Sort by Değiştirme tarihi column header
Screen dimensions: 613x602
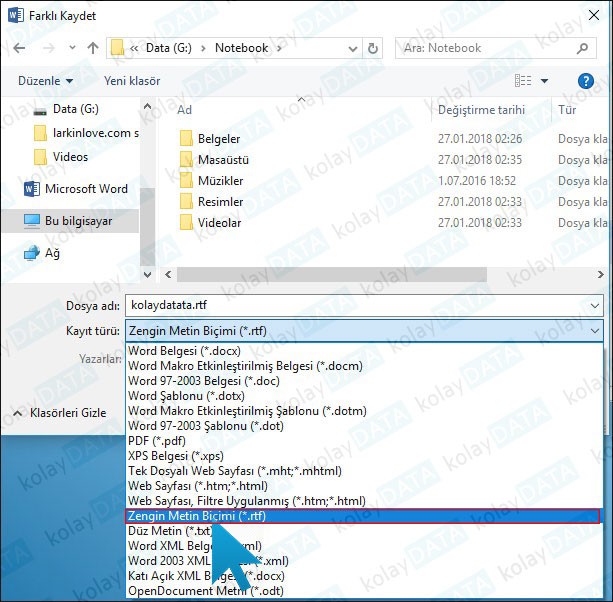(480, 110)
